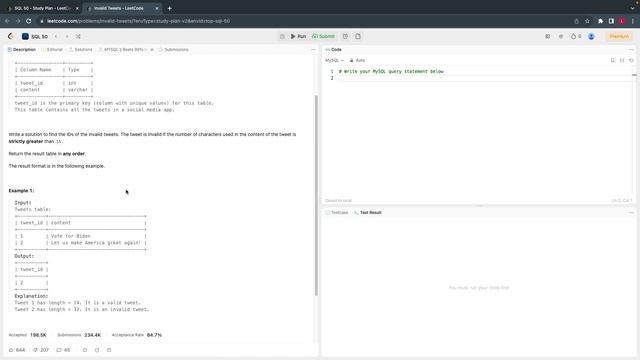640x360 pixels.
Task: Click the browser address bar
Action: [x=302, y=21]
